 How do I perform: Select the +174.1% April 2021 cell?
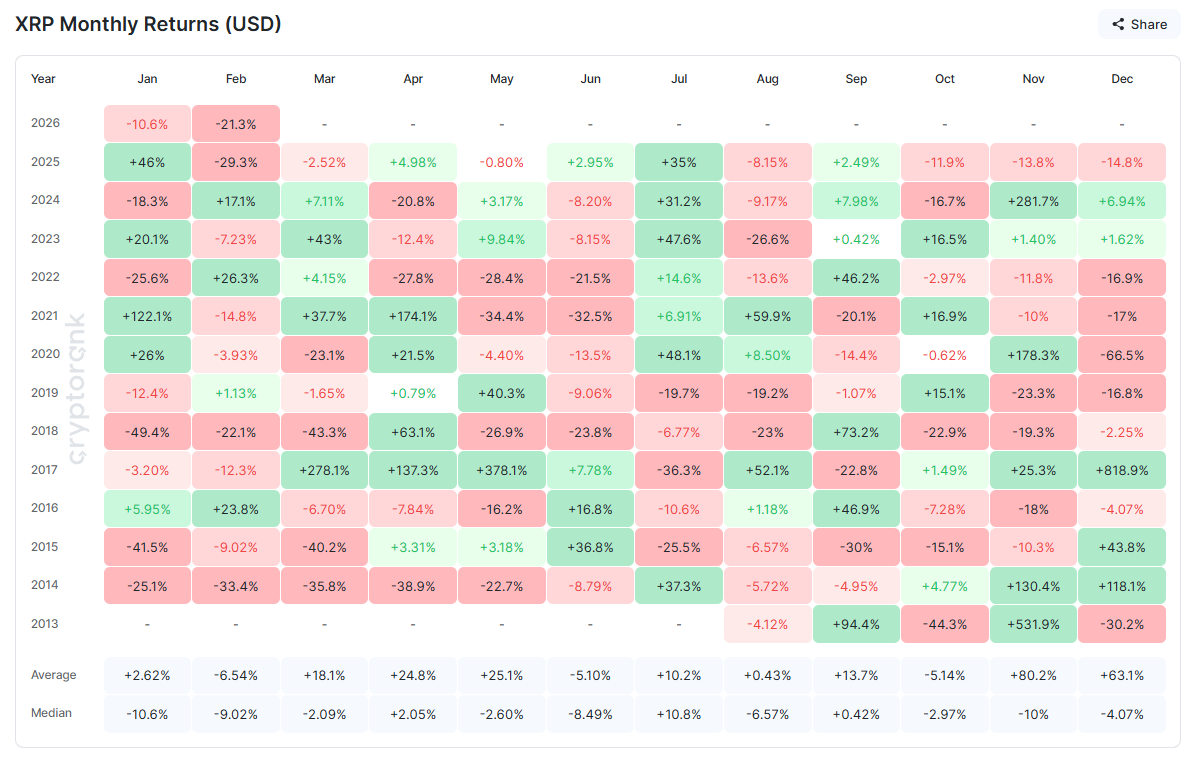[x=413, y=315]
